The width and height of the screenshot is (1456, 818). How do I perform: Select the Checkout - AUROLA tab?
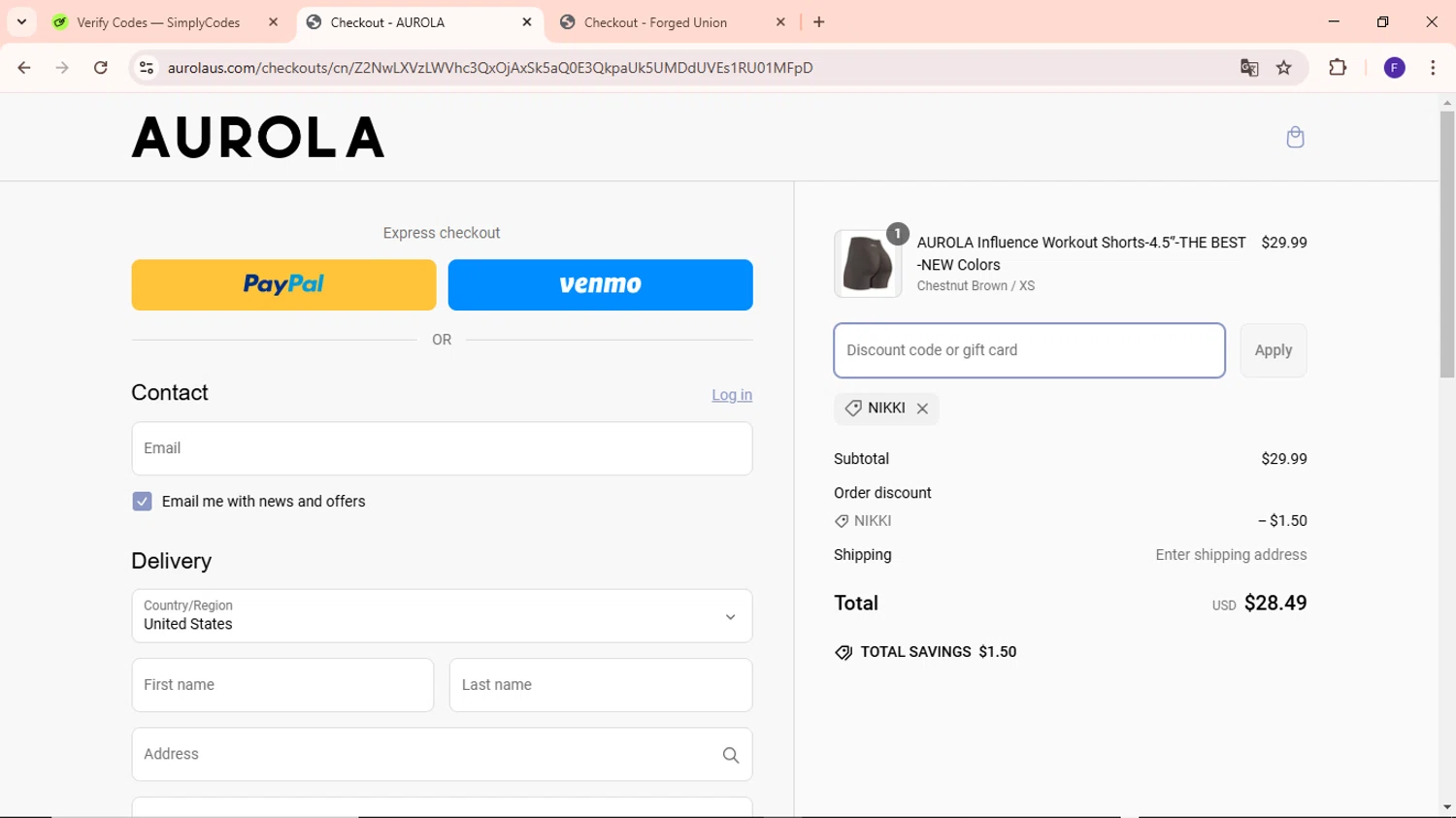coord(388,22)
